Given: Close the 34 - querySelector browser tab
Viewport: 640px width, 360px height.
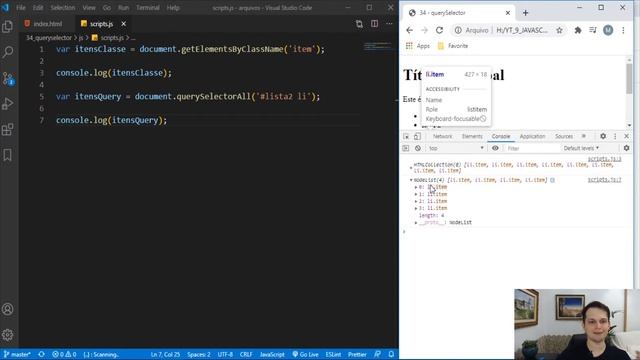Looking at the screenshot, I should coord(508,13).
